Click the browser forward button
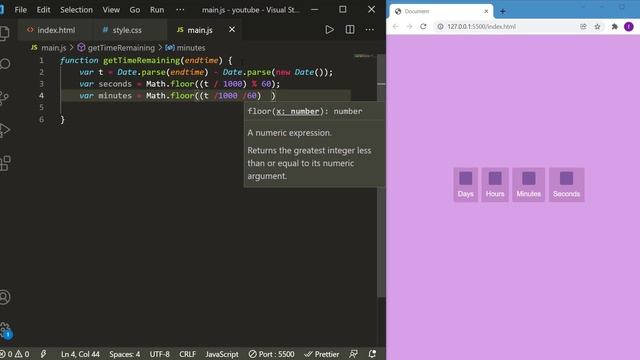The height and width of the screenshot is (360, 640). point(409,27)
